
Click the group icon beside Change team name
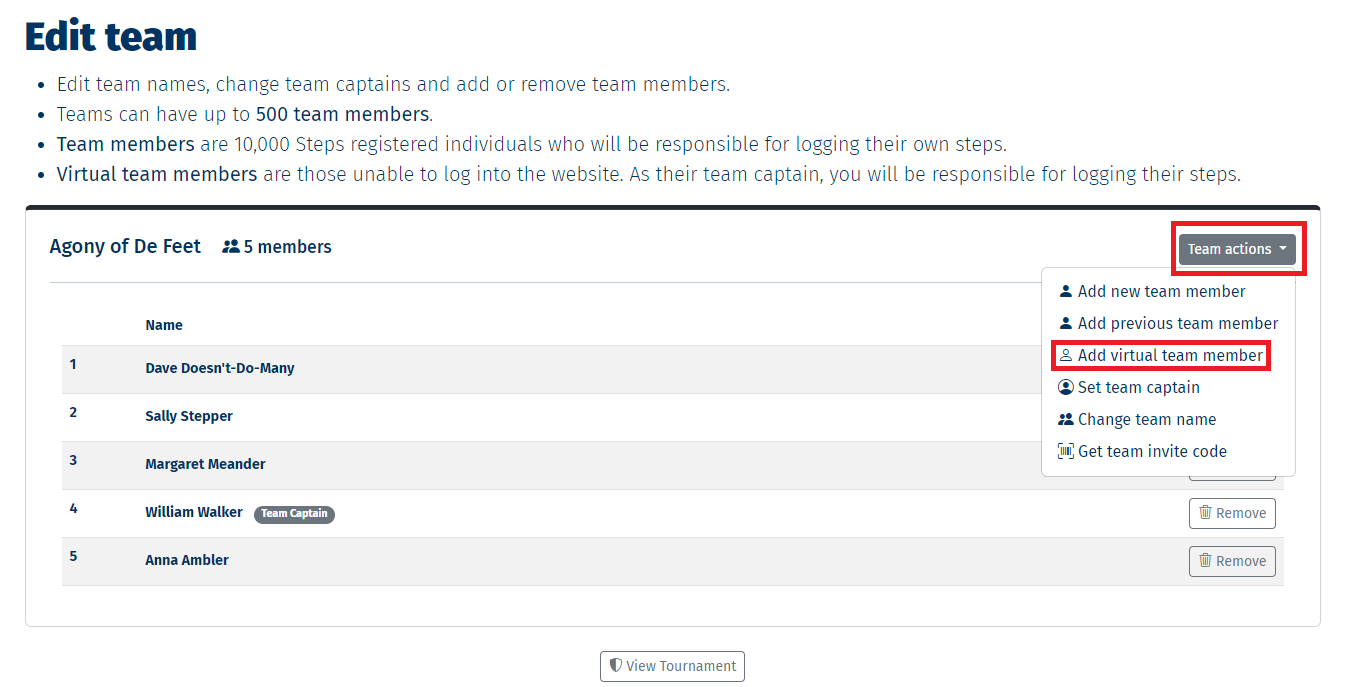pyautogui.click(x=1066, y=420)
